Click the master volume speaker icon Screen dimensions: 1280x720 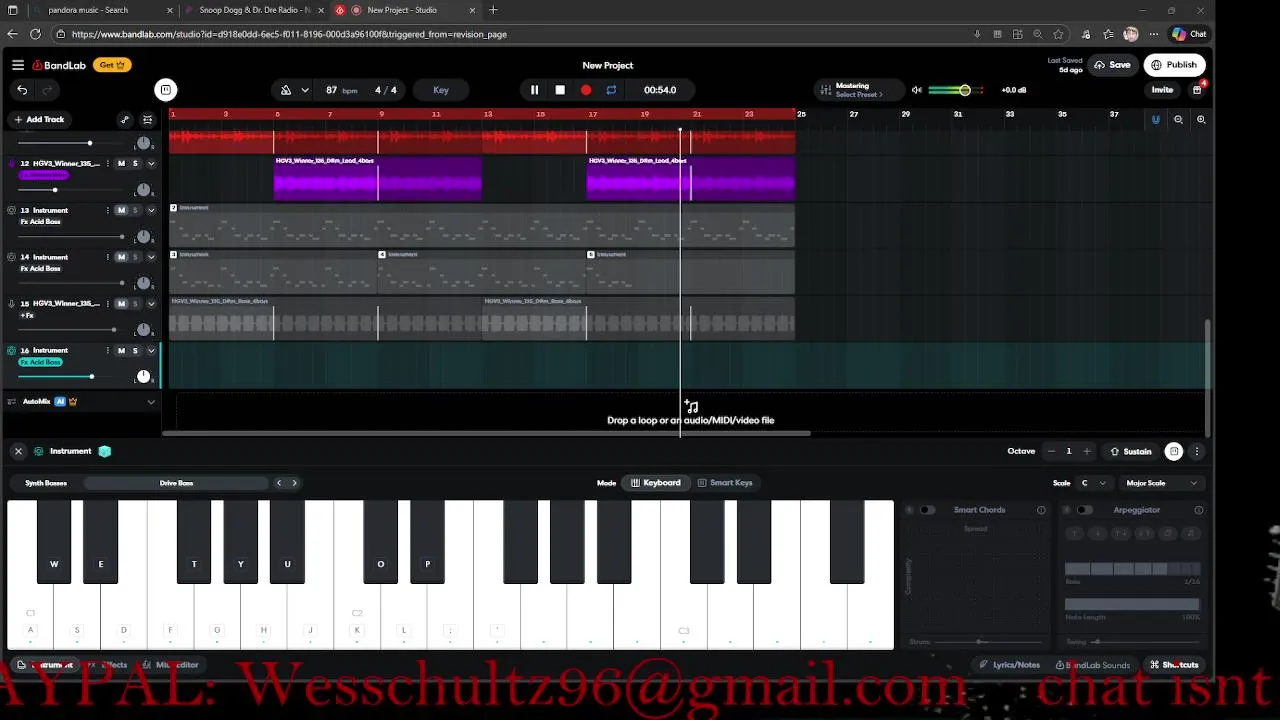coord(916,90)
